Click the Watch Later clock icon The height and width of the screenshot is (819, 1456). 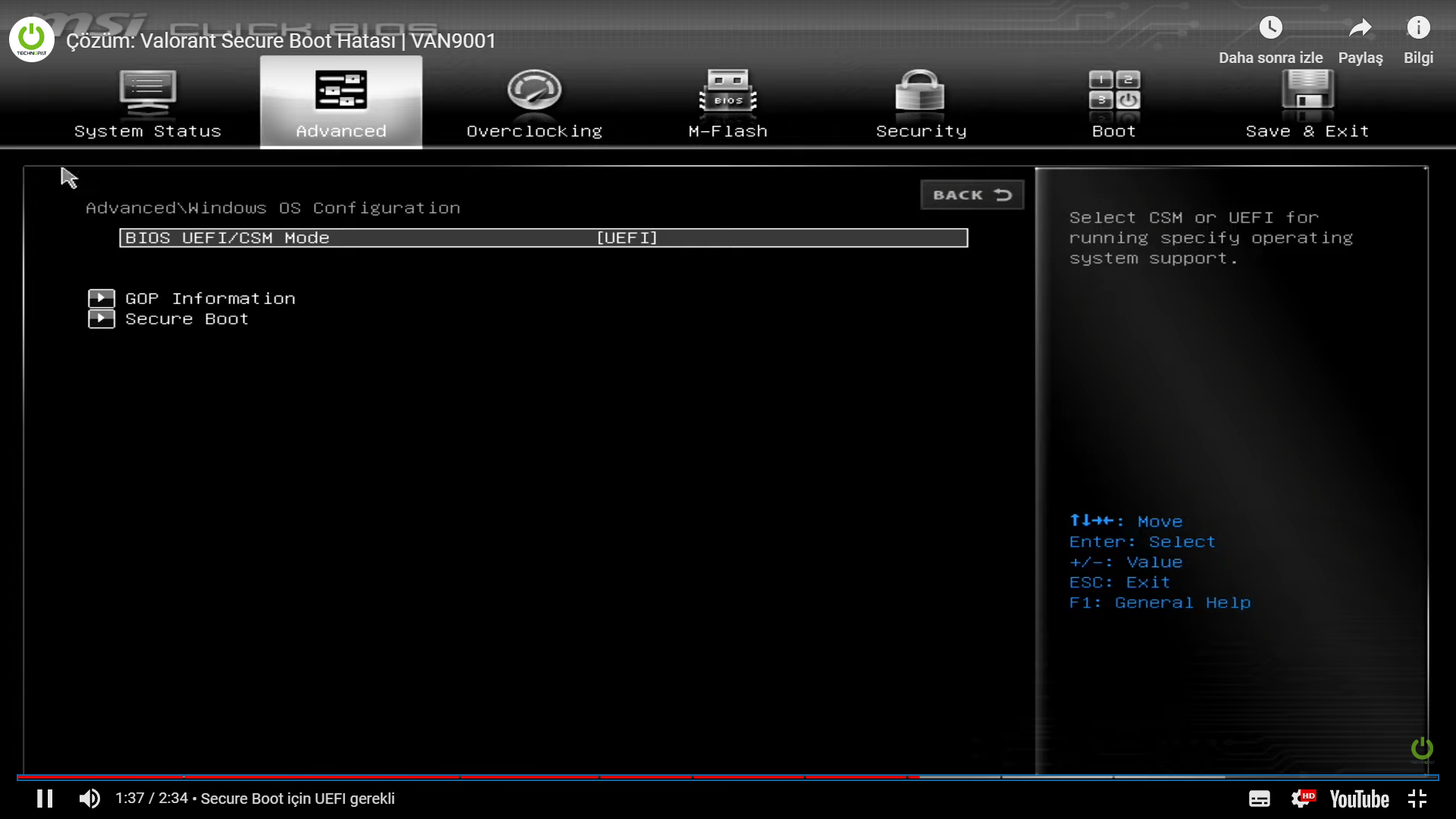tap(1270, 29)
